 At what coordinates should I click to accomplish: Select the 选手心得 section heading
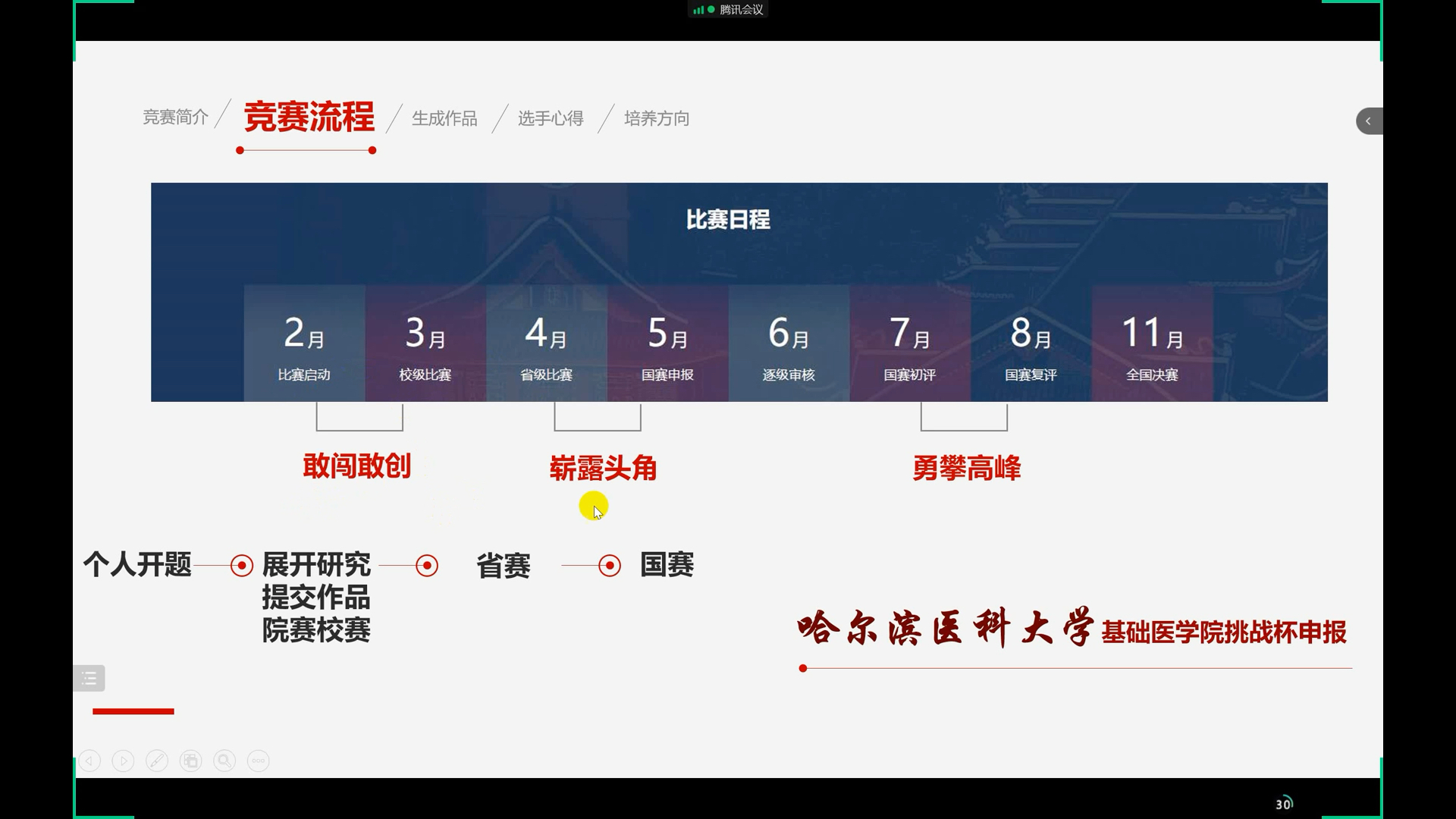click(551, 118)
